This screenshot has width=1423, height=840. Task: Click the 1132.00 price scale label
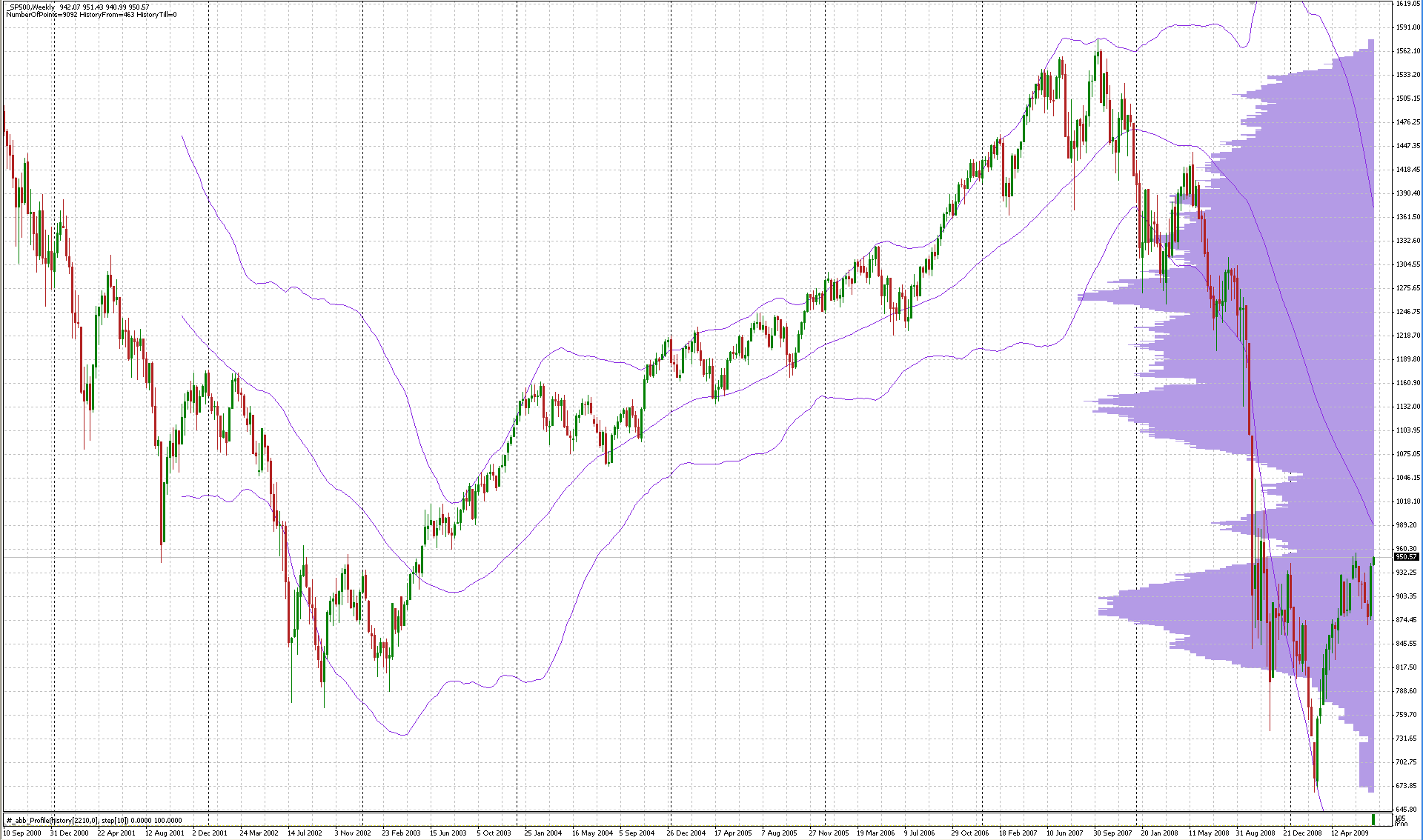click(1407, 407)
